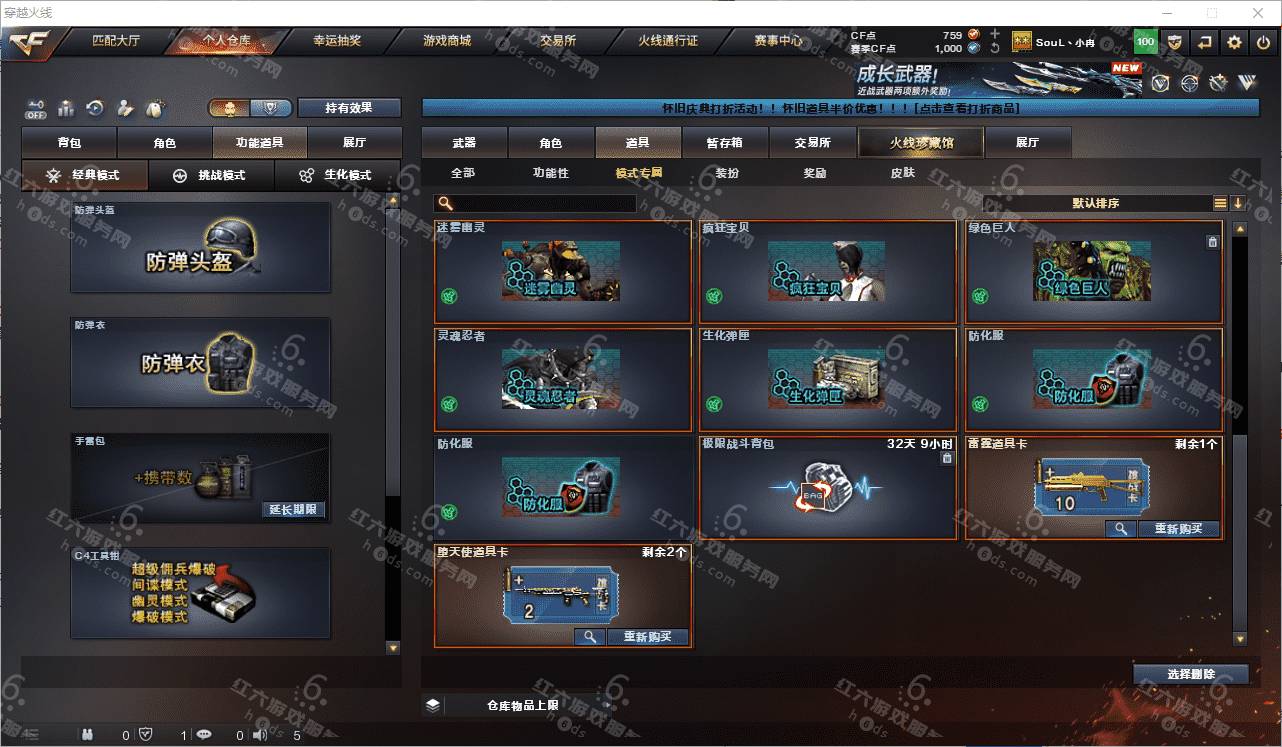Open the bar chart statistics icon
1282x747 pixels.
pos(66,107)
